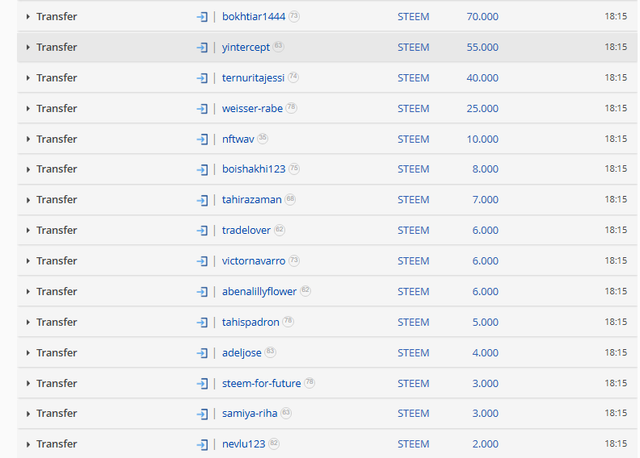
Task: Open the victornavarro account link
Action: [x=253, y=261]
